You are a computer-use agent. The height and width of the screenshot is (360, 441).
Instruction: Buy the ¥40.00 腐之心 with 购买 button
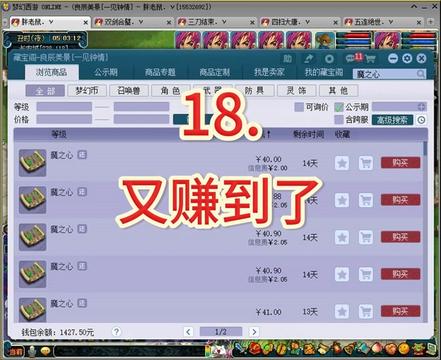(x=400, y=163)
